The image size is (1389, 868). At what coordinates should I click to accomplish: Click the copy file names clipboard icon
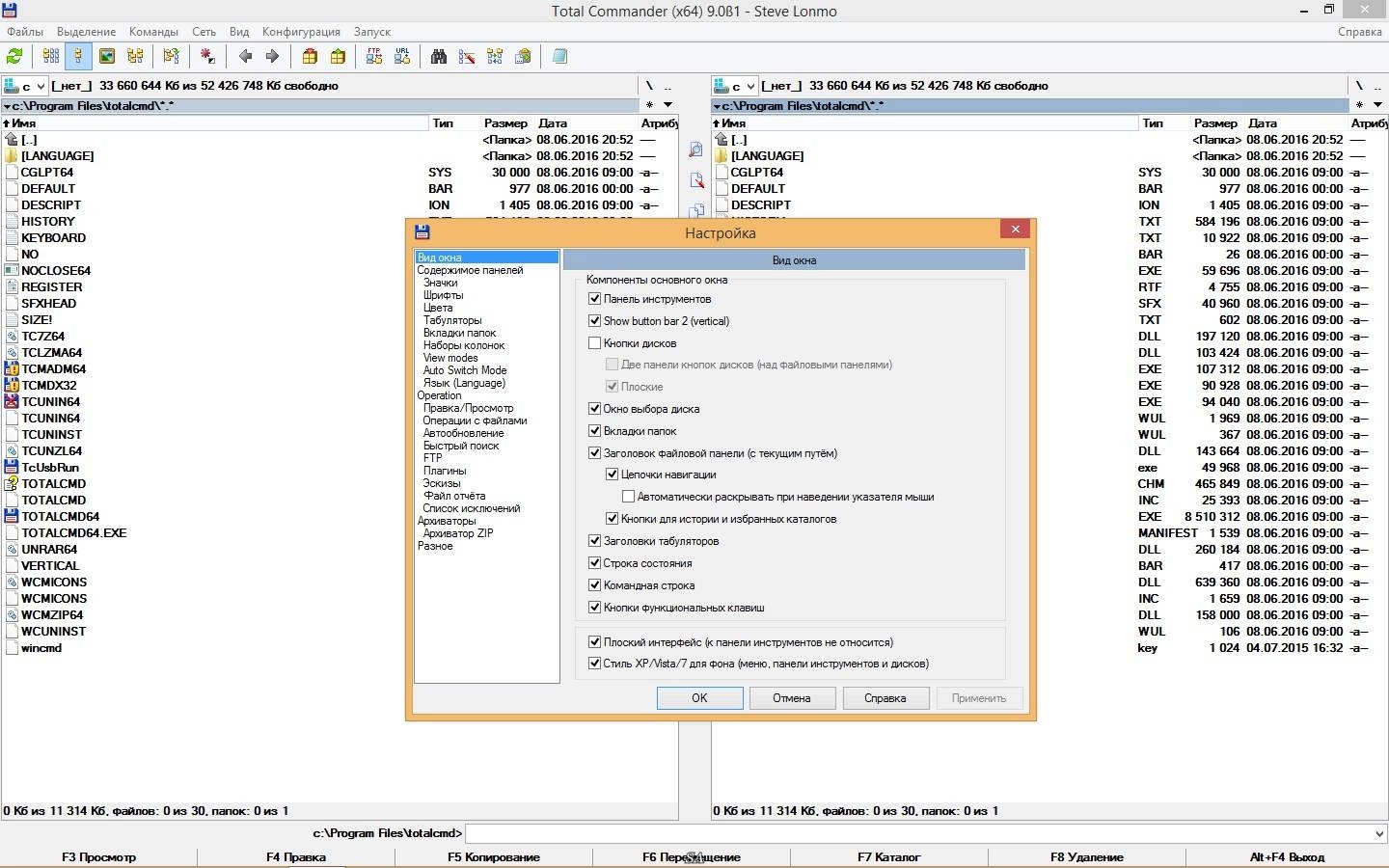[523, 57]
